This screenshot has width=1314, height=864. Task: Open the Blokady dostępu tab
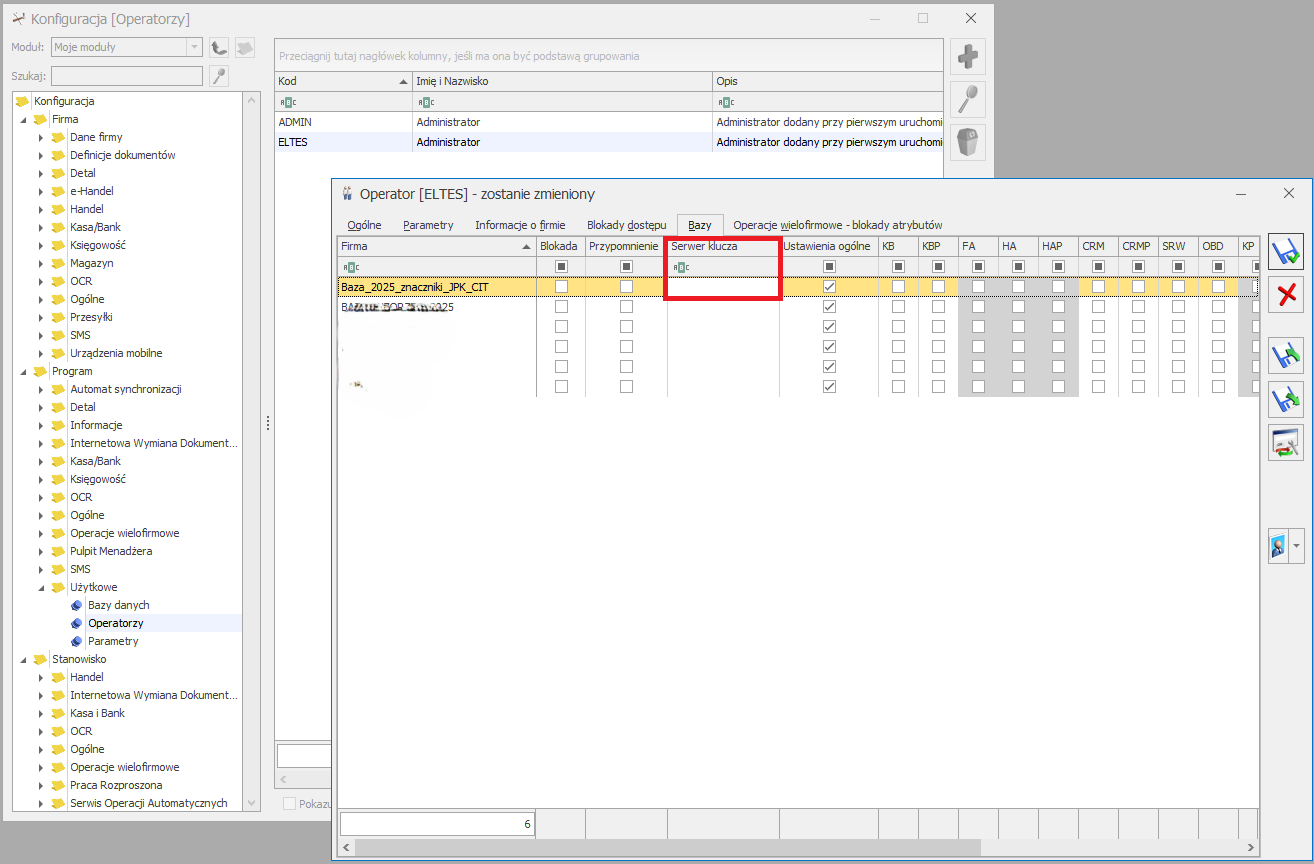[626, 225]
